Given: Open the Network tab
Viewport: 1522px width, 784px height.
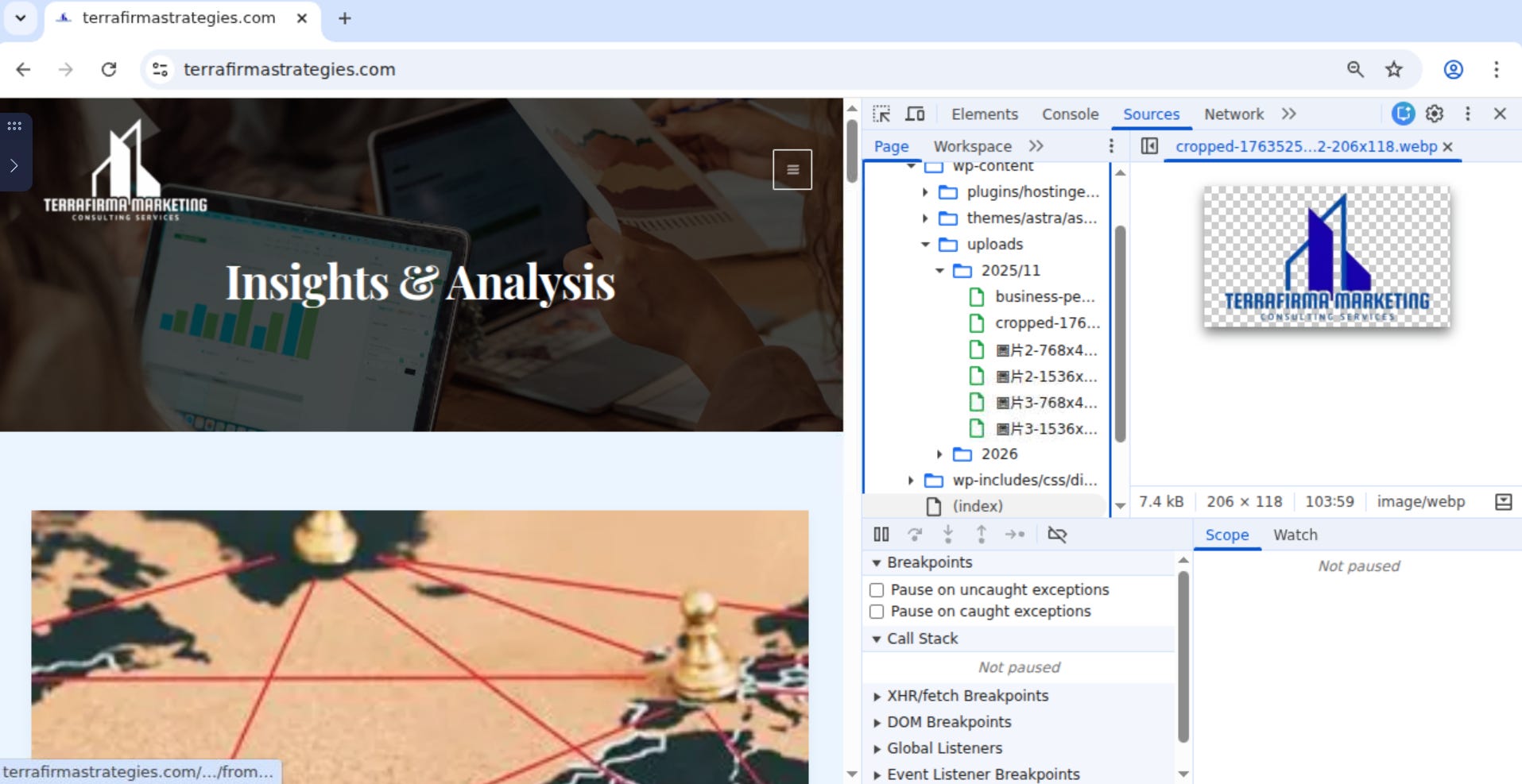Looking at the screenshot, I should click(1233, 114).
